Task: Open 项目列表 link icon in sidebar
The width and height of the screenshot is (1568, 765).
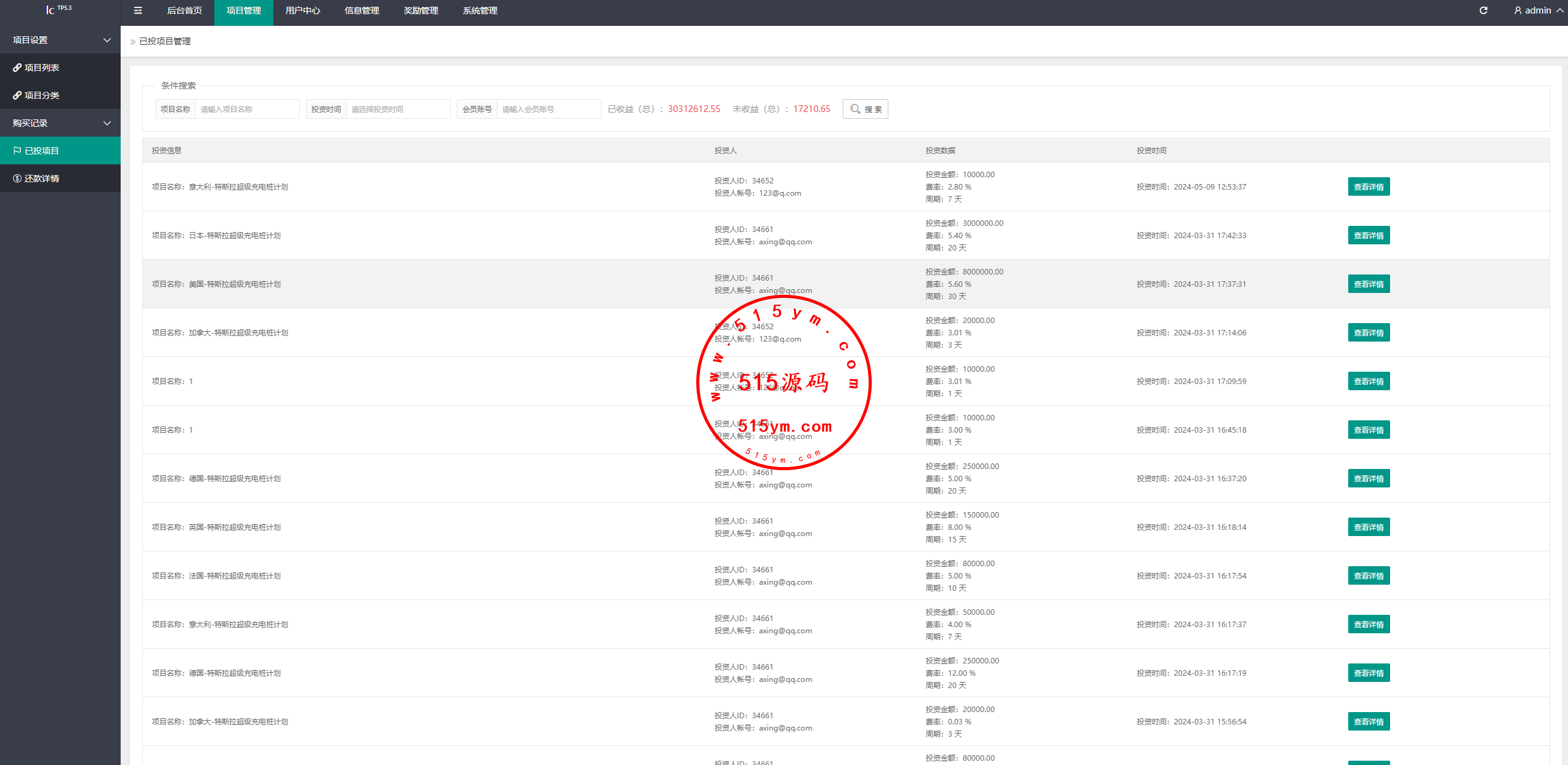Action: (17, 68)
